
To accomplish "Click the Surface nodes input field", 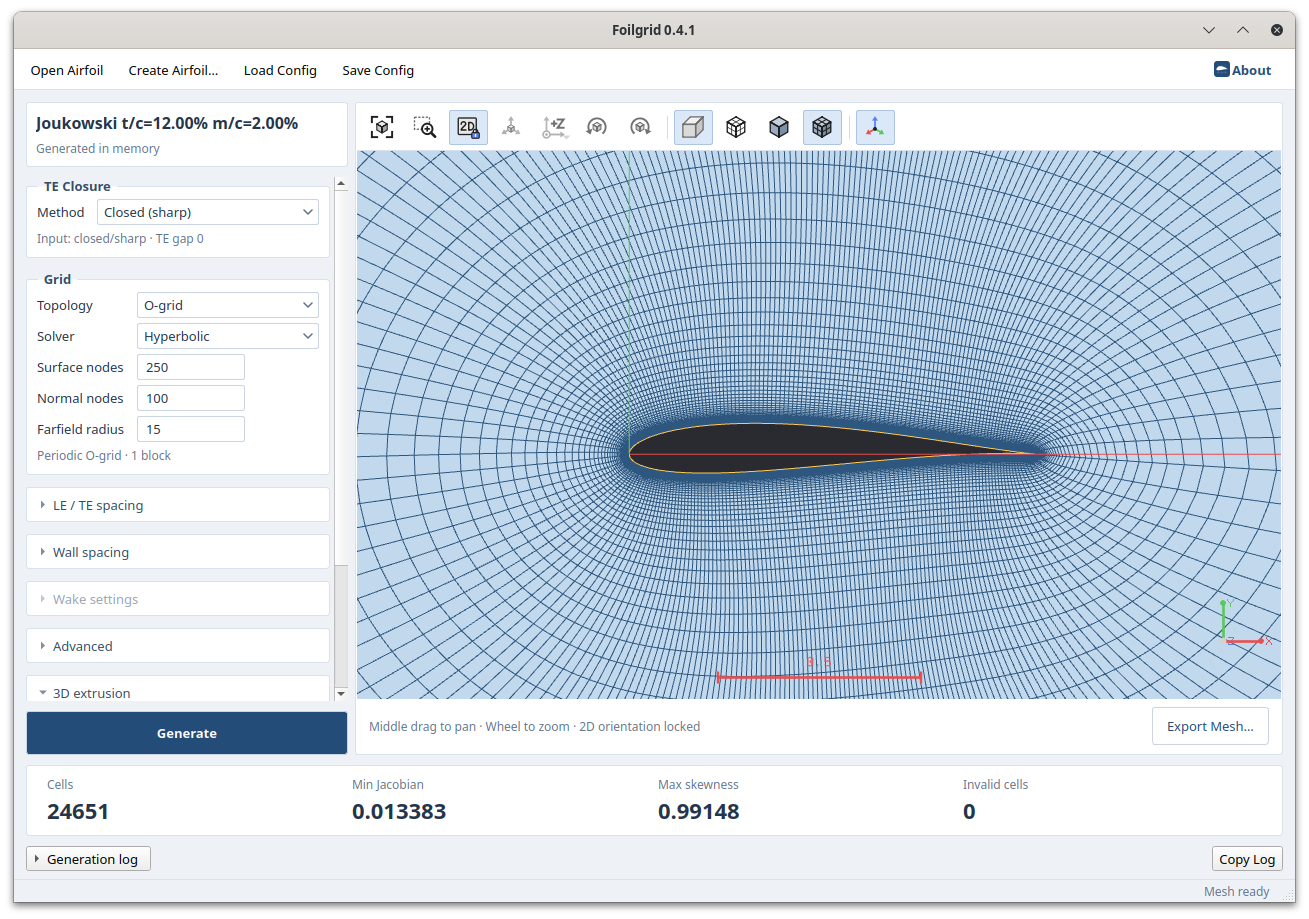I will click(191, 367).
